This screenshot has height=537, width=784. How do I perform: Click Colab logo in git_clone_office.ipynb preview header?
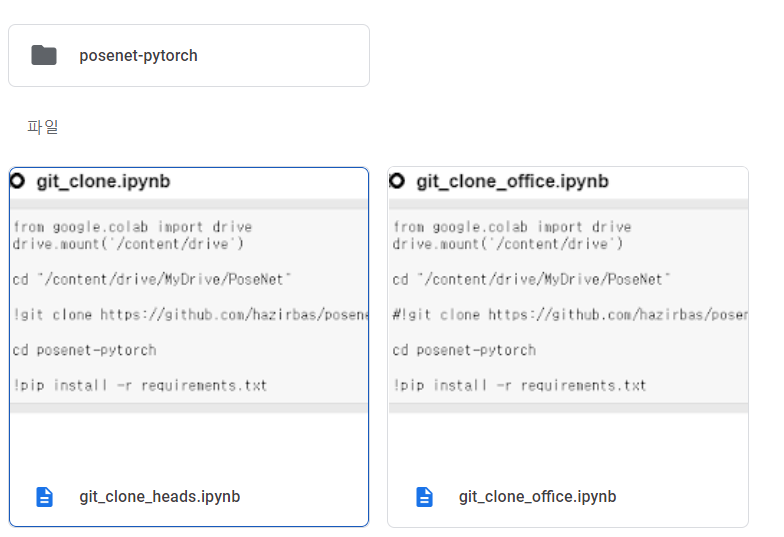pos(397,181)
